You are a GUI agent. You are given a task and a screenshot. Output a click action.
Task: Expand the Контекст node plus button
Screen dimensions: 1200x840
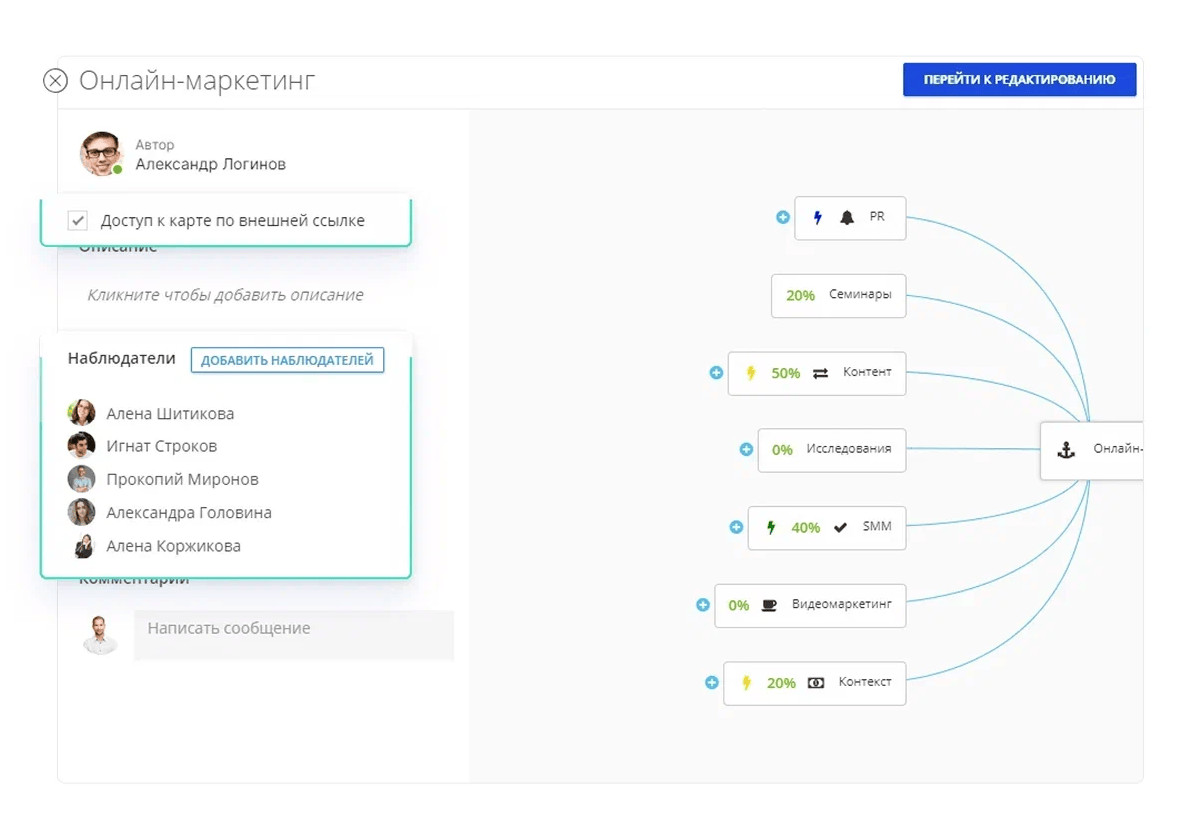click(712, 683)
